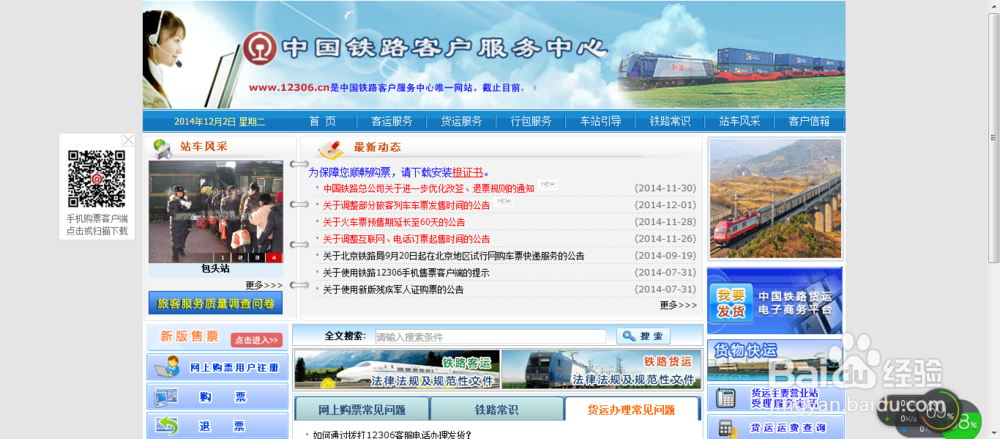Screen dimensions: 1000x439
Task: Open the 货物快运 banner
Action: [x=774, y=361]
